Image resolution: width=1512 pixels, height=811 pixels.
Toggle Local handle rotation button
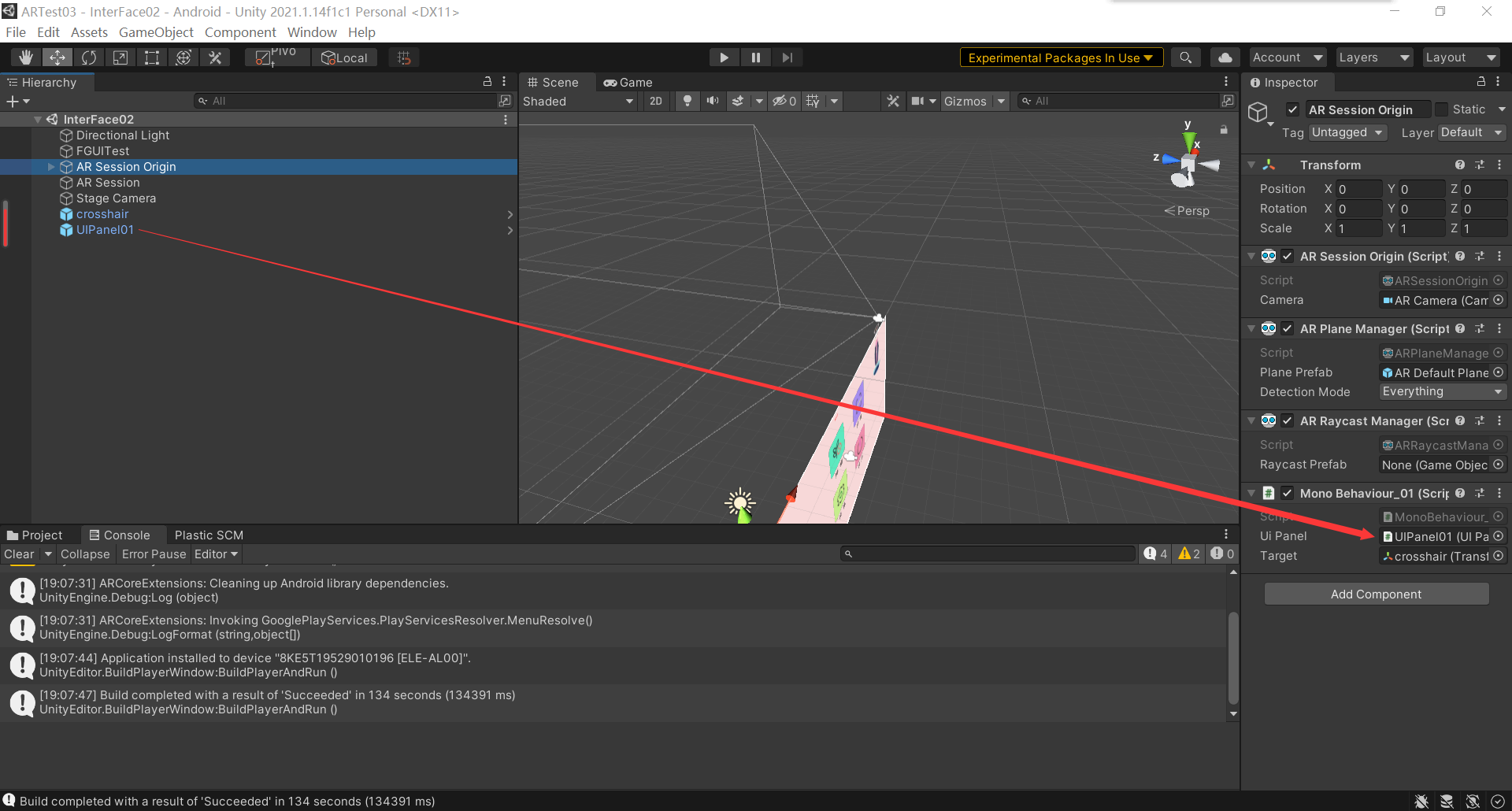[345, 57]
